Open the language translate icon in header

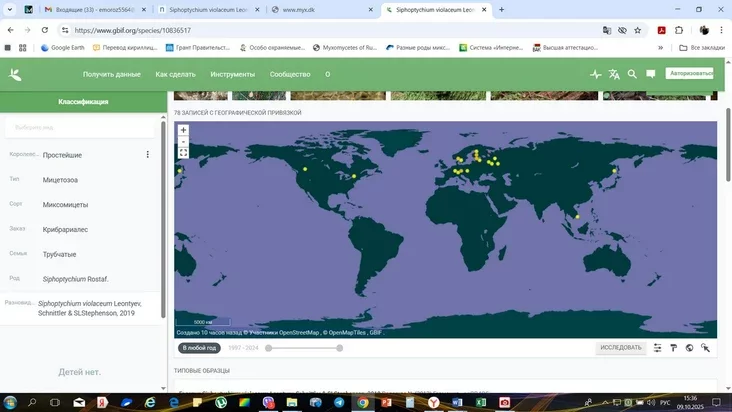pos(614,74)
